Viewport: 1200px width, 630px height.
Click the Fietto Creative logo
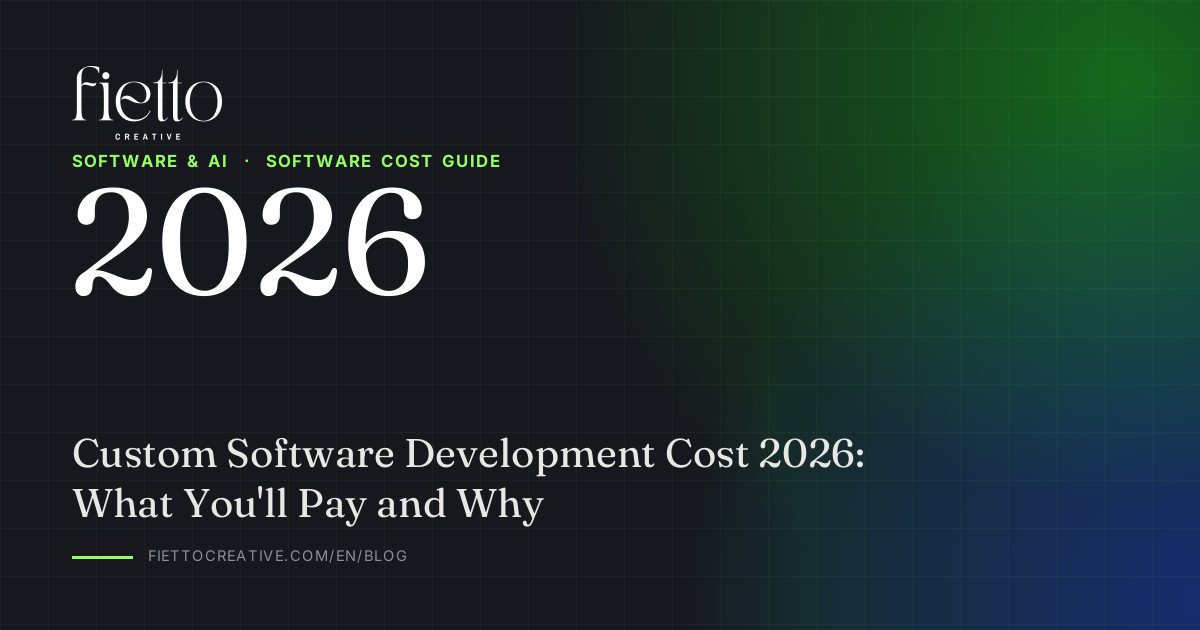147,103
